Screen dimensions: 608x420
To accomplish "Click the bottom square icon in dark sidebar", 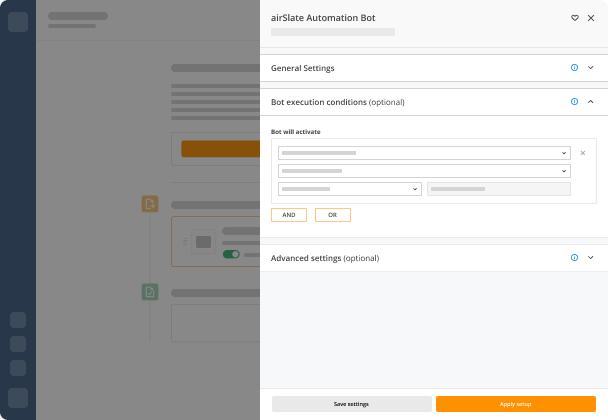I will 18,398.
